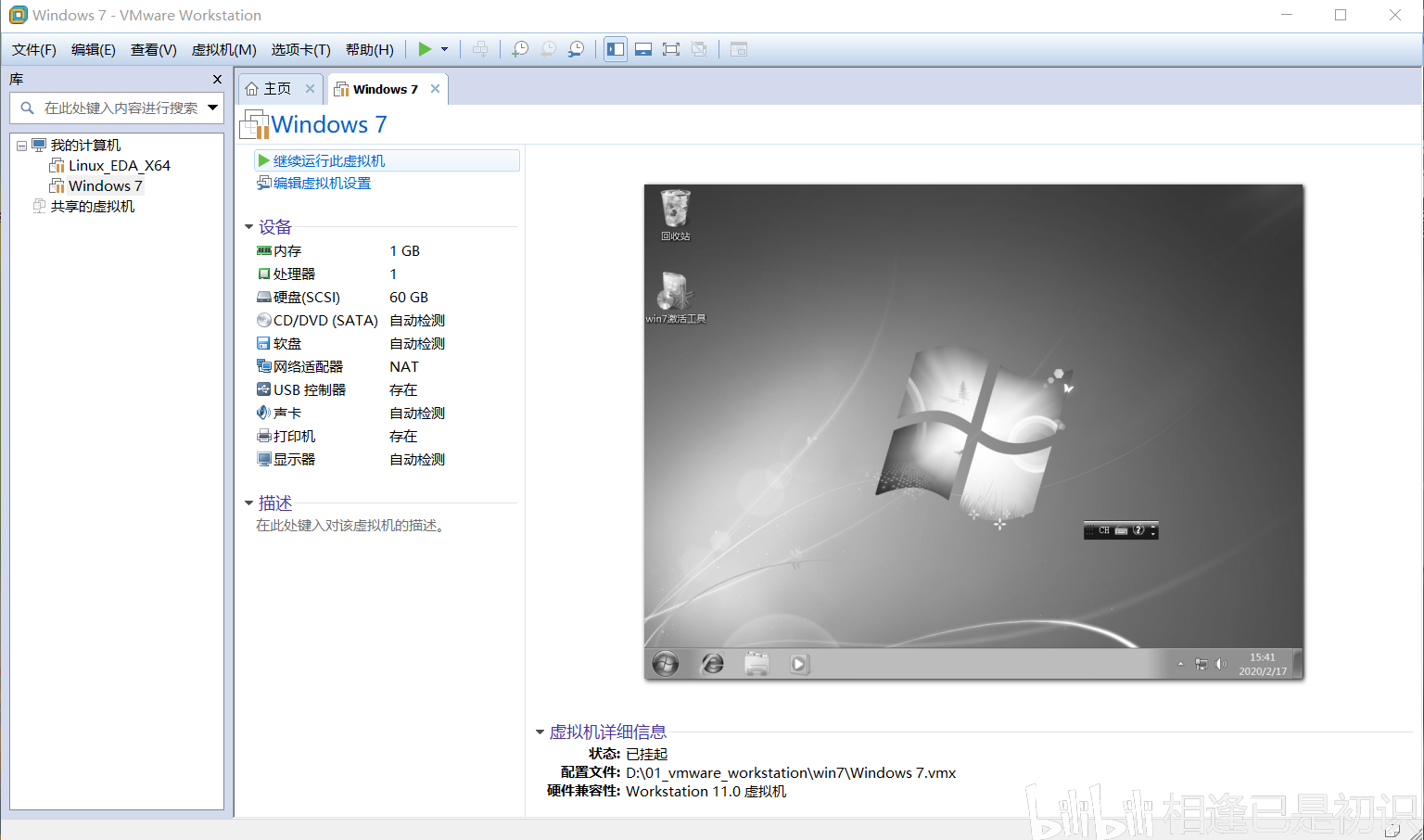Collapse the 设备 section
The height and width of the screenshot is (840, 1424).
point(248,227)
